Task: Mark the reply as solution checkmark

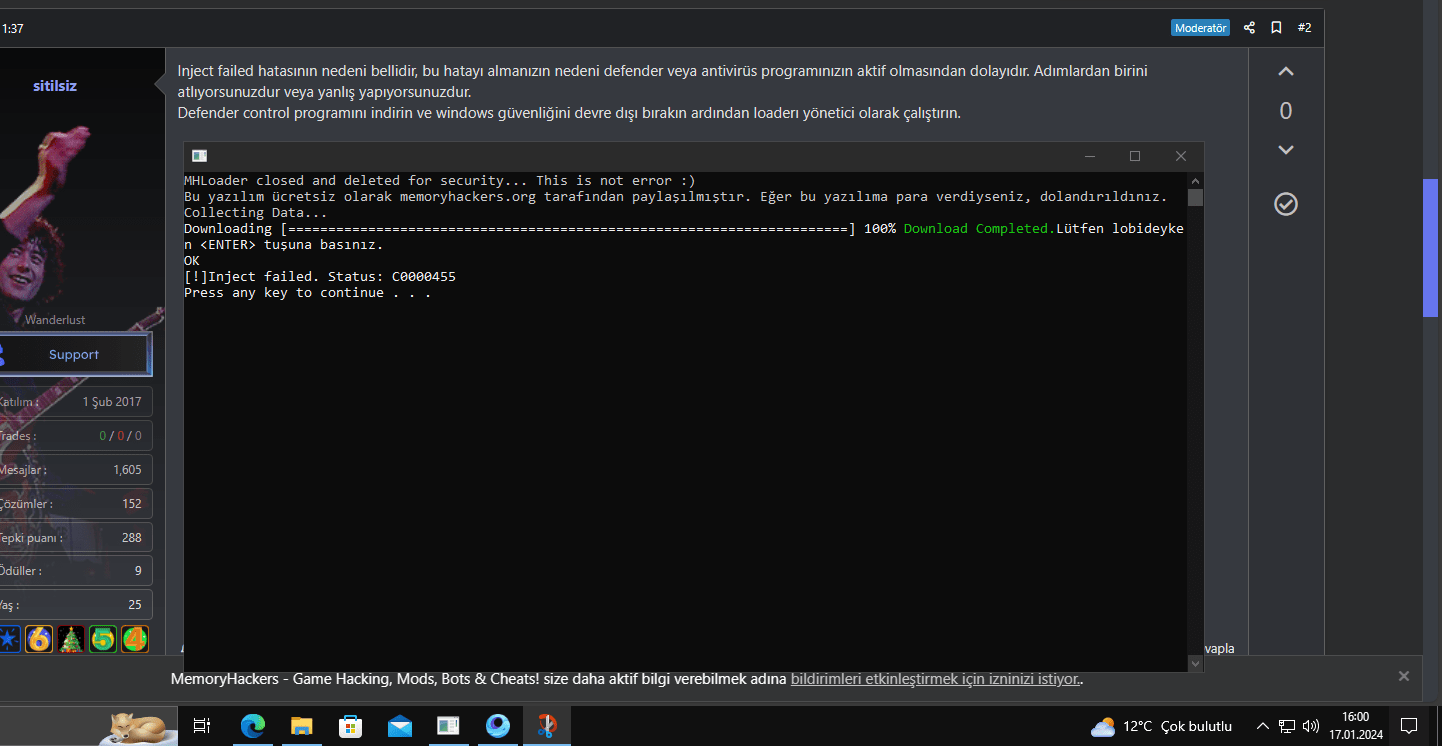Action: 1286,204
